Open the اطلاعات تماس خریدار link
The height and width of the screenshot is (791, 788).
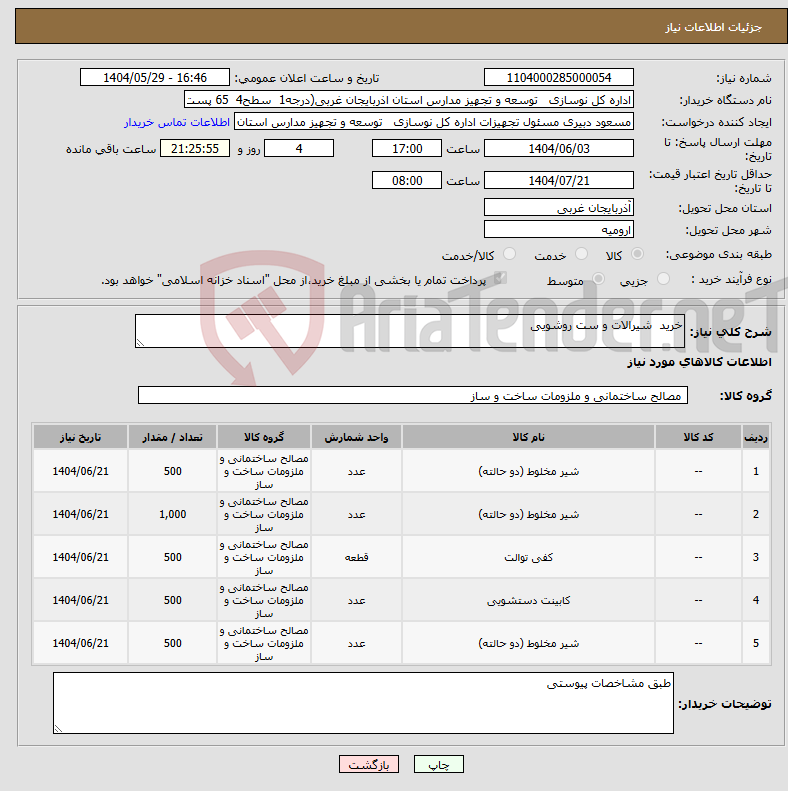(x=177, y=122)
